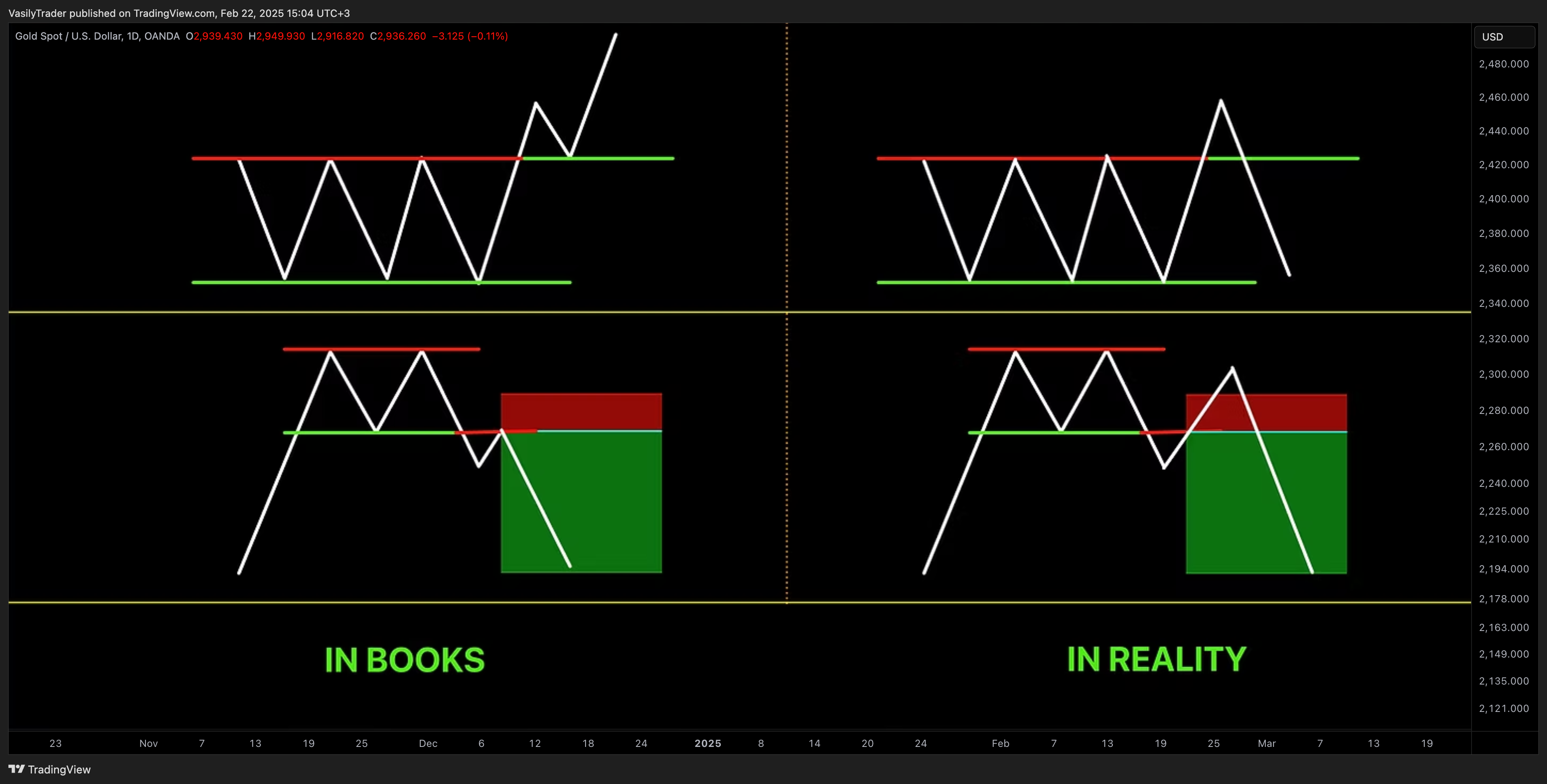Click price label 2,480.000 on the axis

tap(1504, 64)
